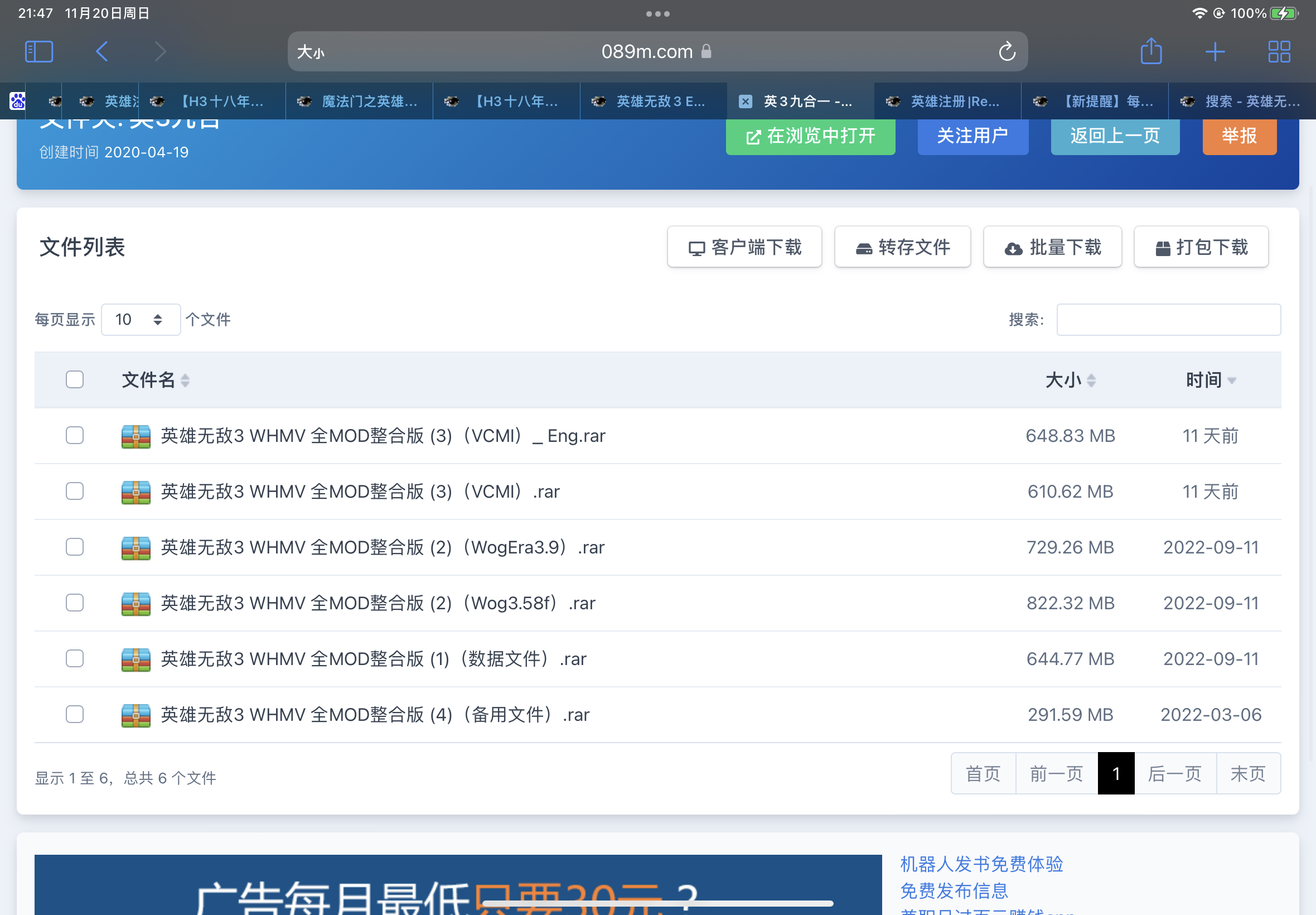Click 客户端下载 button
Image resolution: width=1316 pixels, height=915 pixels.
[744, 247]
